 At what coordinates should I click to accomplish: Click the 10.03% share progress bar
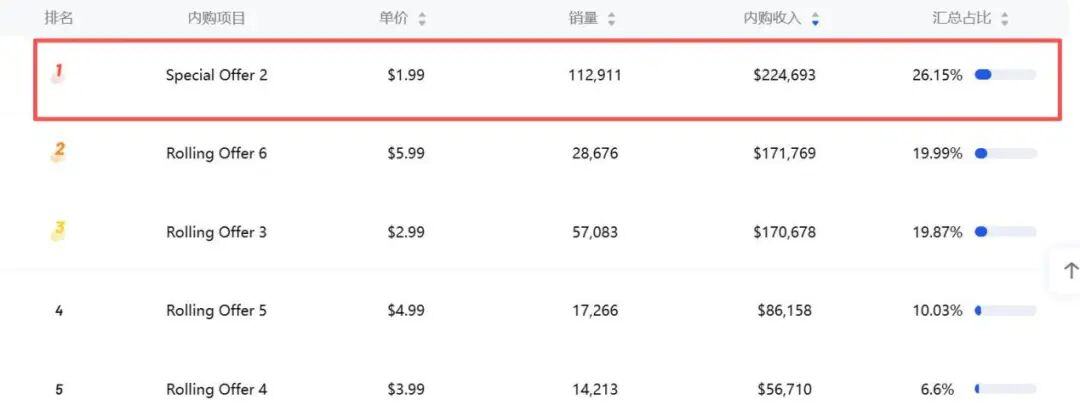[1005, 310]
